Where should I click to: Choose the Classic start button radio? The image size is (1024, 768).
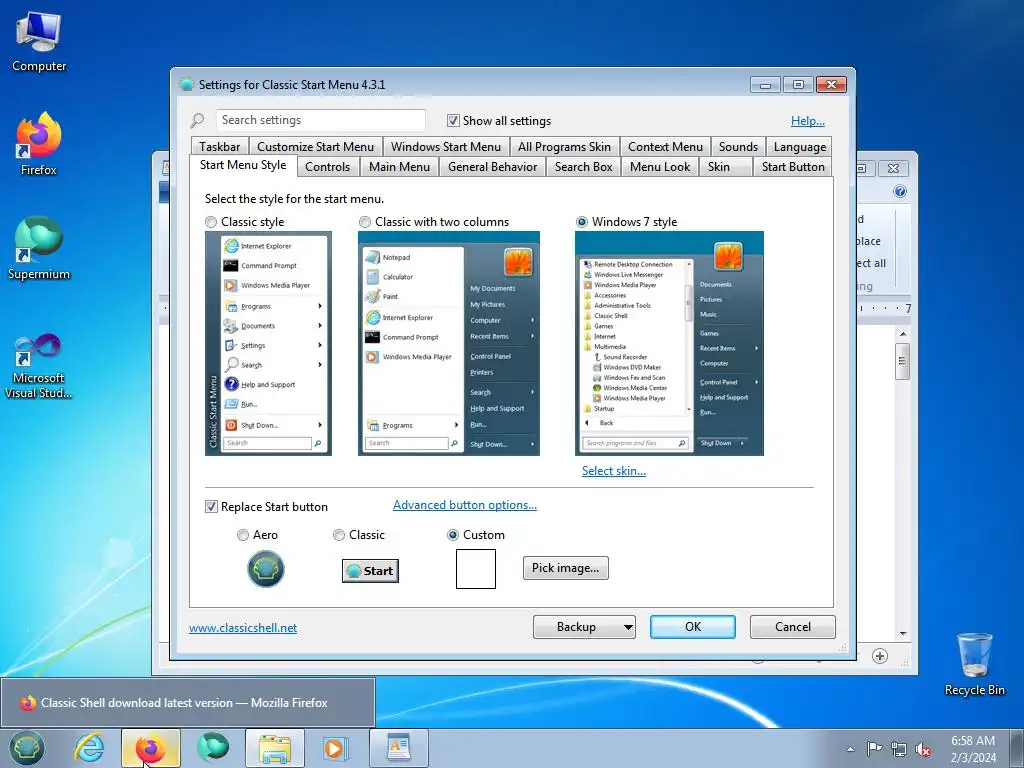tap(338, 535)
